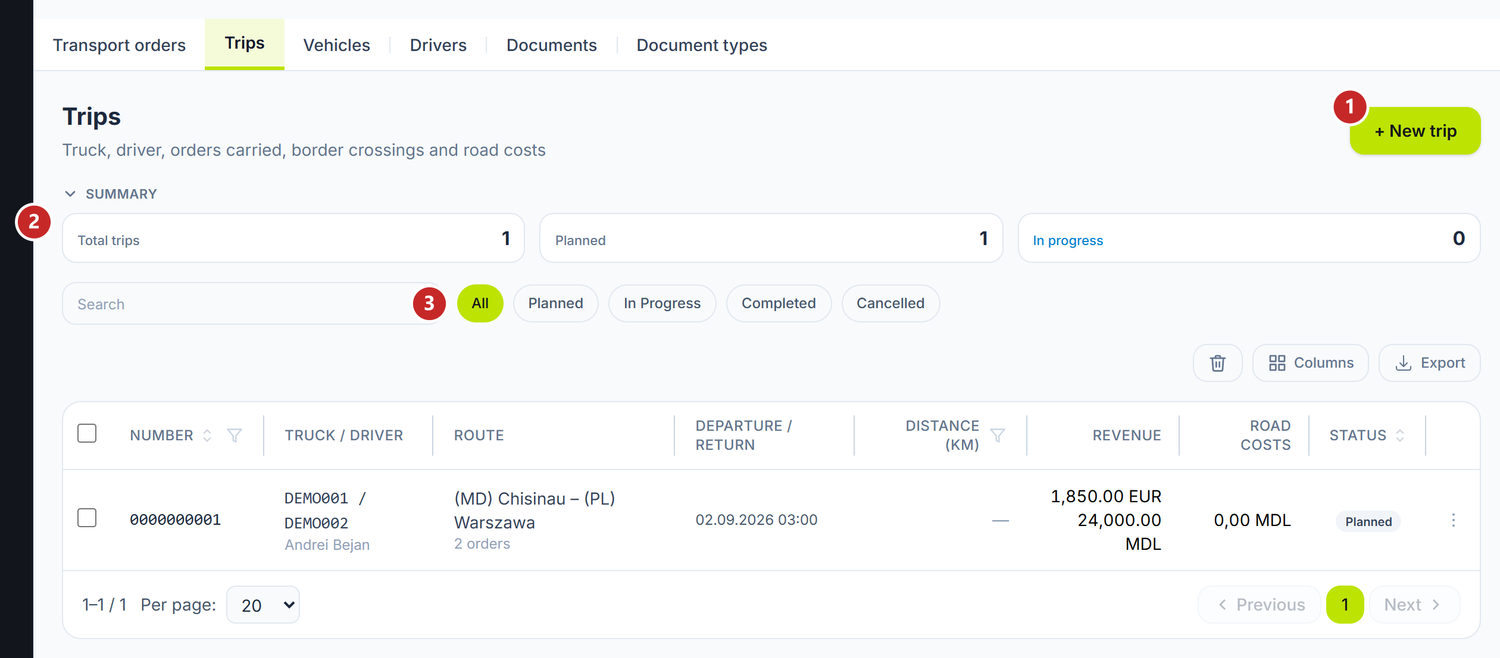Click the Distance column filter funnel icon
1500x658 pixels.
[997, 435]
